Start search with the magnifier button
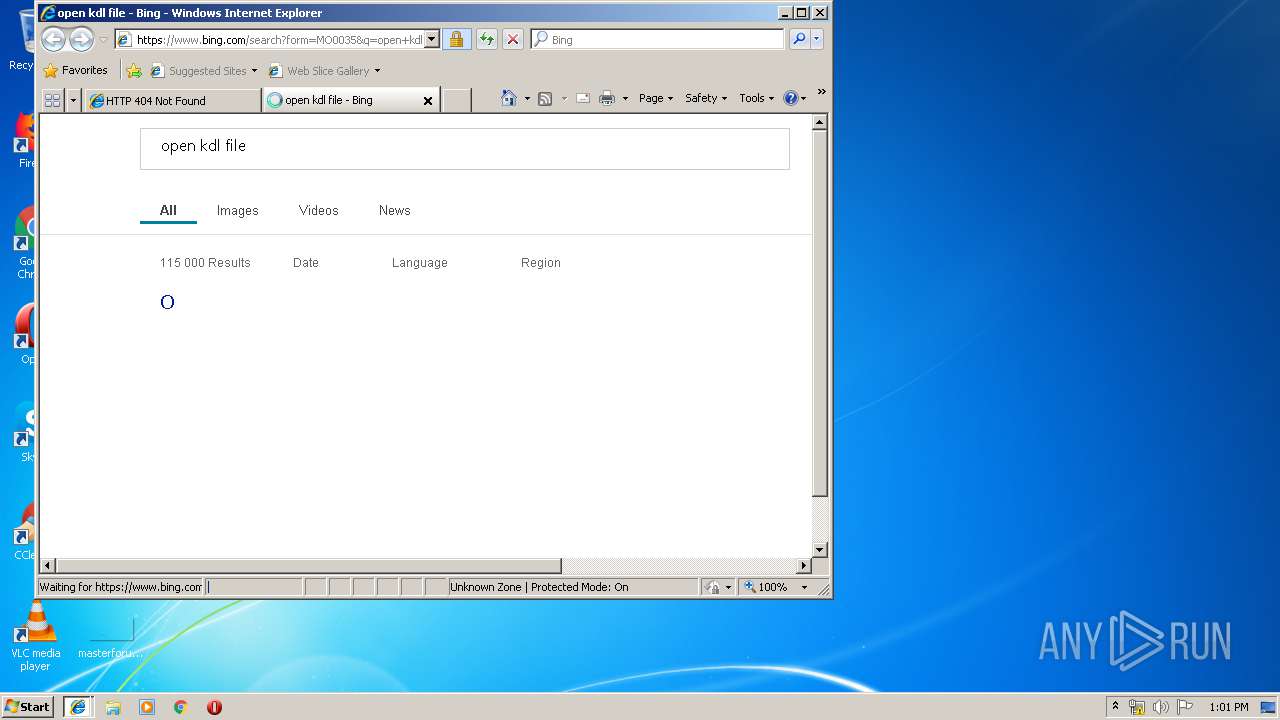Viewport: 1280px width, 720px height. [x=798, y=39]
